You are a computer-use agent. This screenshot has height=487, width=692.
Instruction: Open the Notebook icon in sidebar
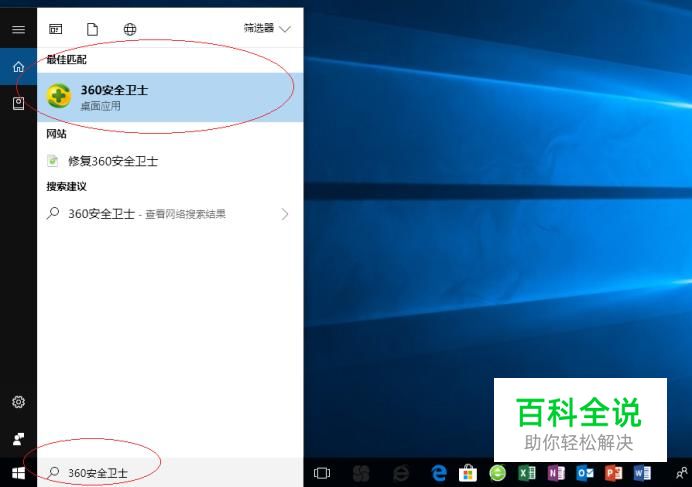(18, 103)
